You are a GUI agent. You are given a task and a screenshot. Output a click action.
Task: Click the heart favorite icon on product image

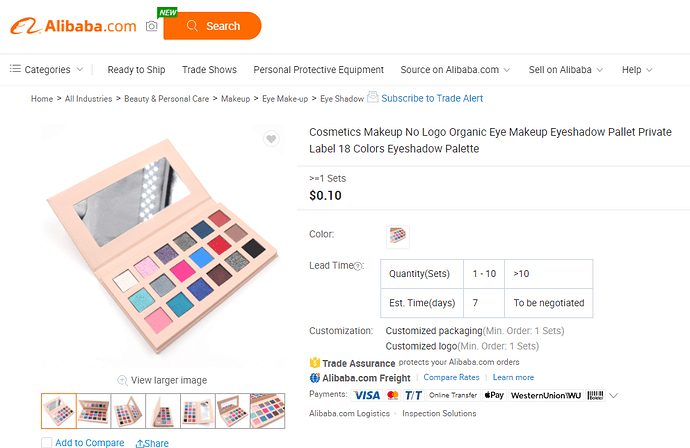pyautogui.click(x=271, y=139)
